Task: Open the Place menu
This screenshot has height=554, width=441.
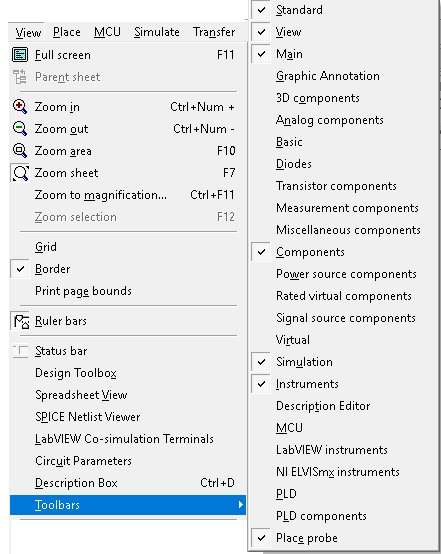Action: 66,32
